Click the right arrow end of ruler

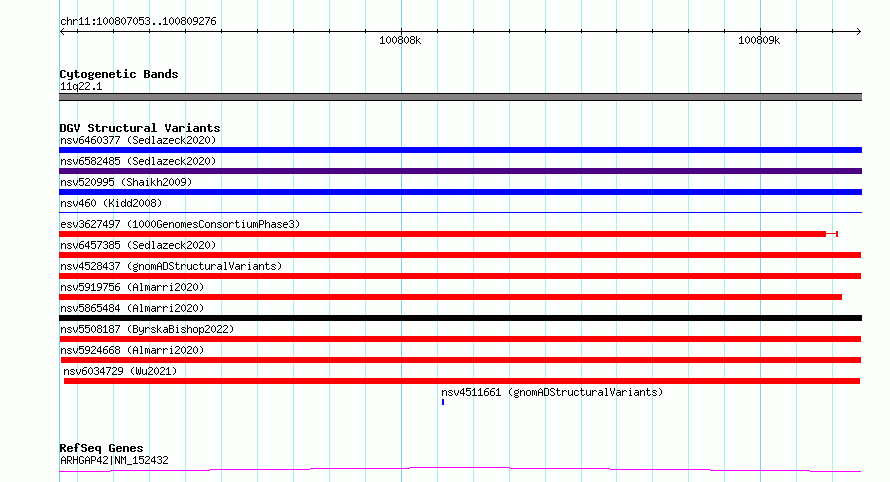[859, 32]
